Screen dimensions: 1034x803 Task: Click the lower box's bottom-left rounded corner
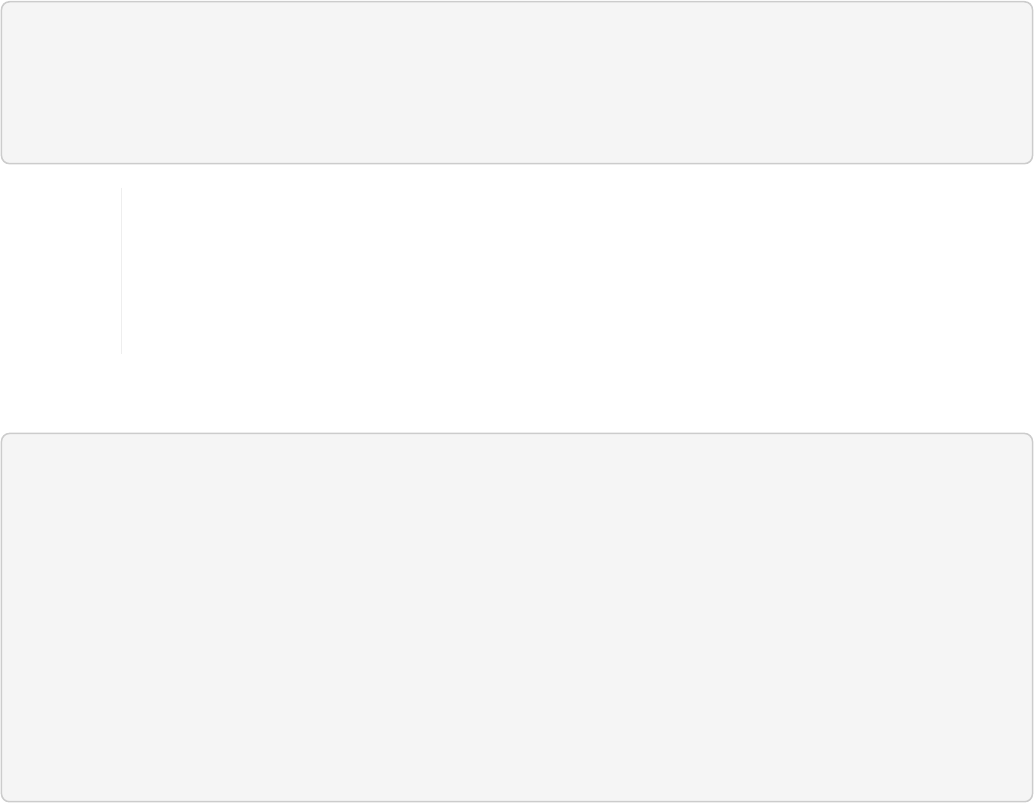coord(5,798)
